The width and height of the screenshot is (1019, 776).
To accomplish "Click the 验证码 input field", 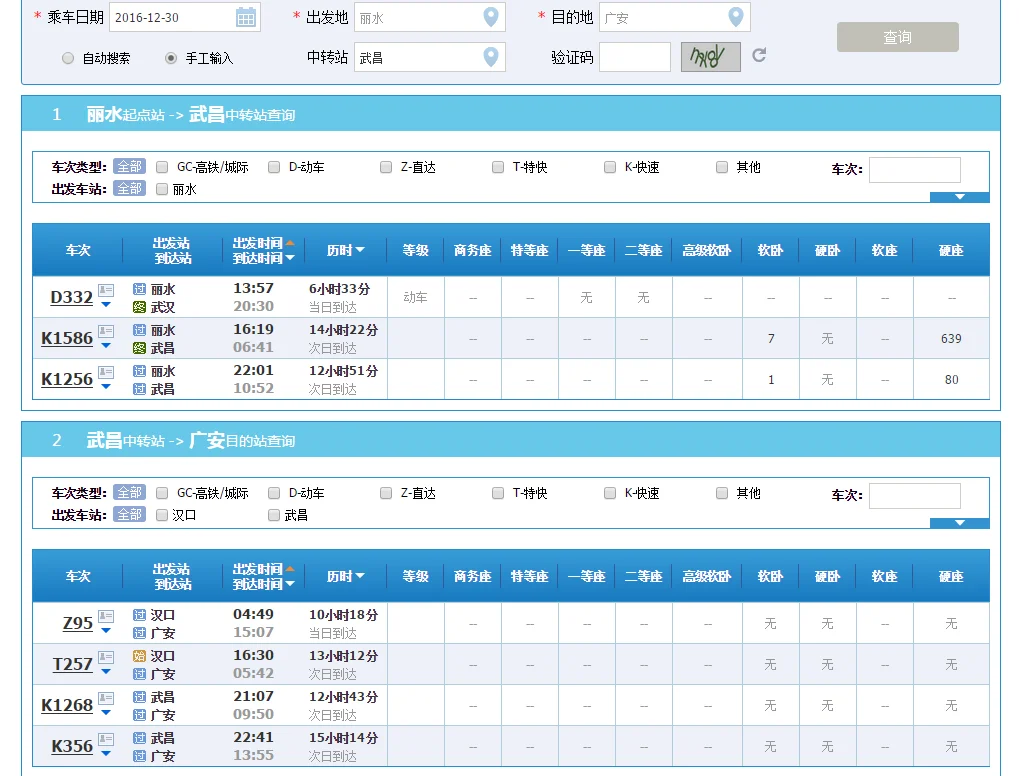I will (x=634, y=57).
